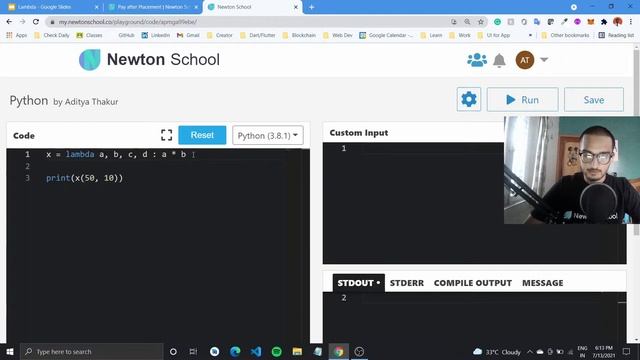Open the Work bookmark folder

point(460,36)
